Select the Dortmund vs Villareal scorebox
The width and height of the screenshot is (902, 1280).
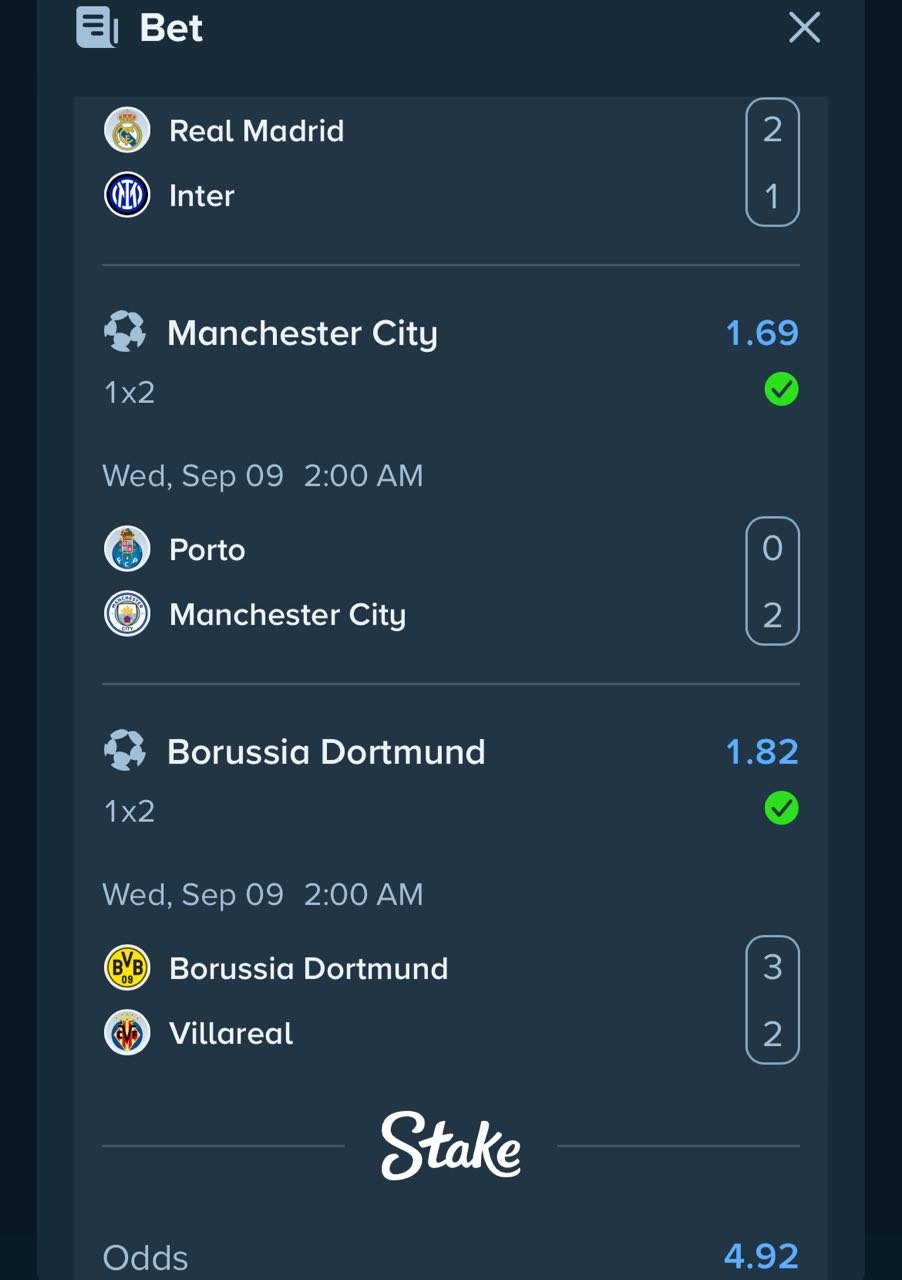[772, 1000]
